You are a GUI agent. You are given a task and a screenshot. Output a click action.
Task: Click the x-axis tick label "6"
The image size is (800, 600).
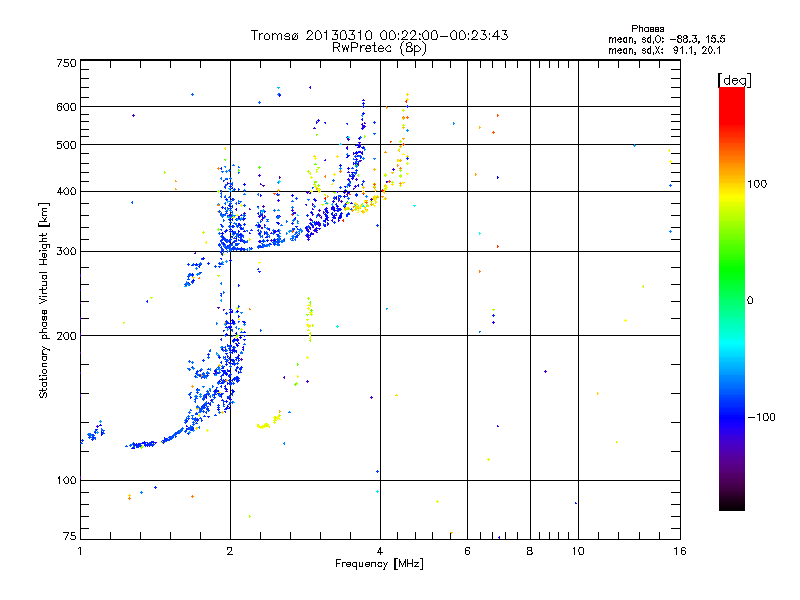click(x=467, y=551)
